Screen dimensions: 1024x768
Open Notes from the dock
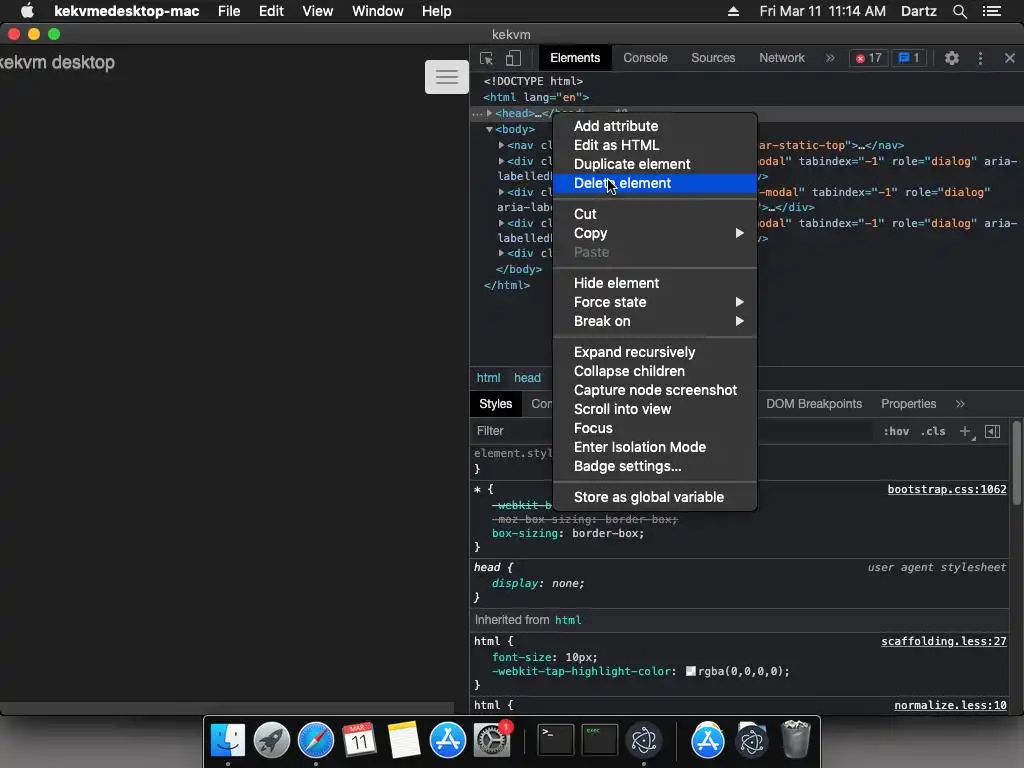404,740
